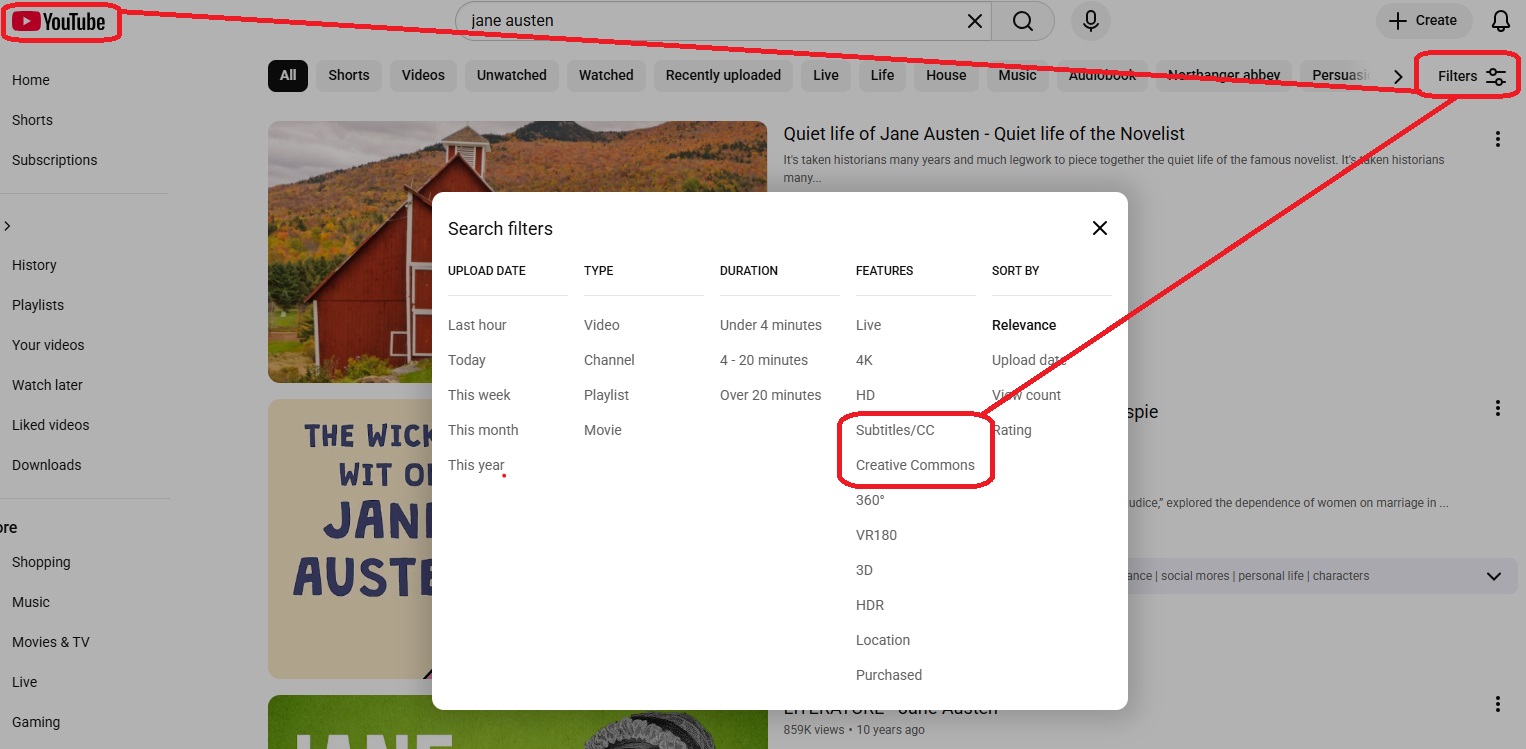Activate voice search with the microphone icon

point(1090,21)
